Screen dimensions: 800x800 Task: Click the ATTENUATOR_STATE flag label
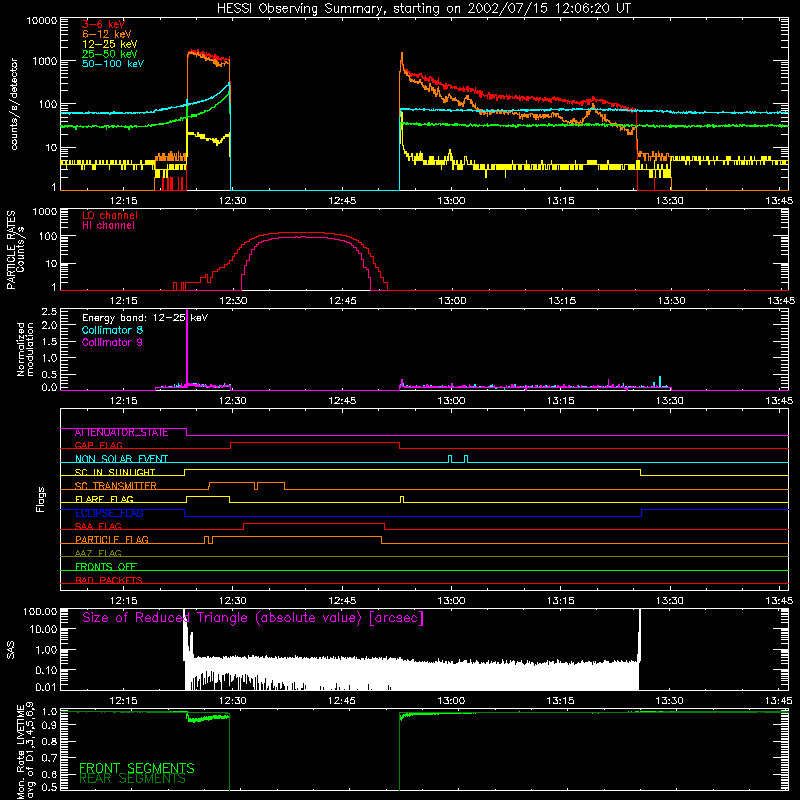(121, 433)
